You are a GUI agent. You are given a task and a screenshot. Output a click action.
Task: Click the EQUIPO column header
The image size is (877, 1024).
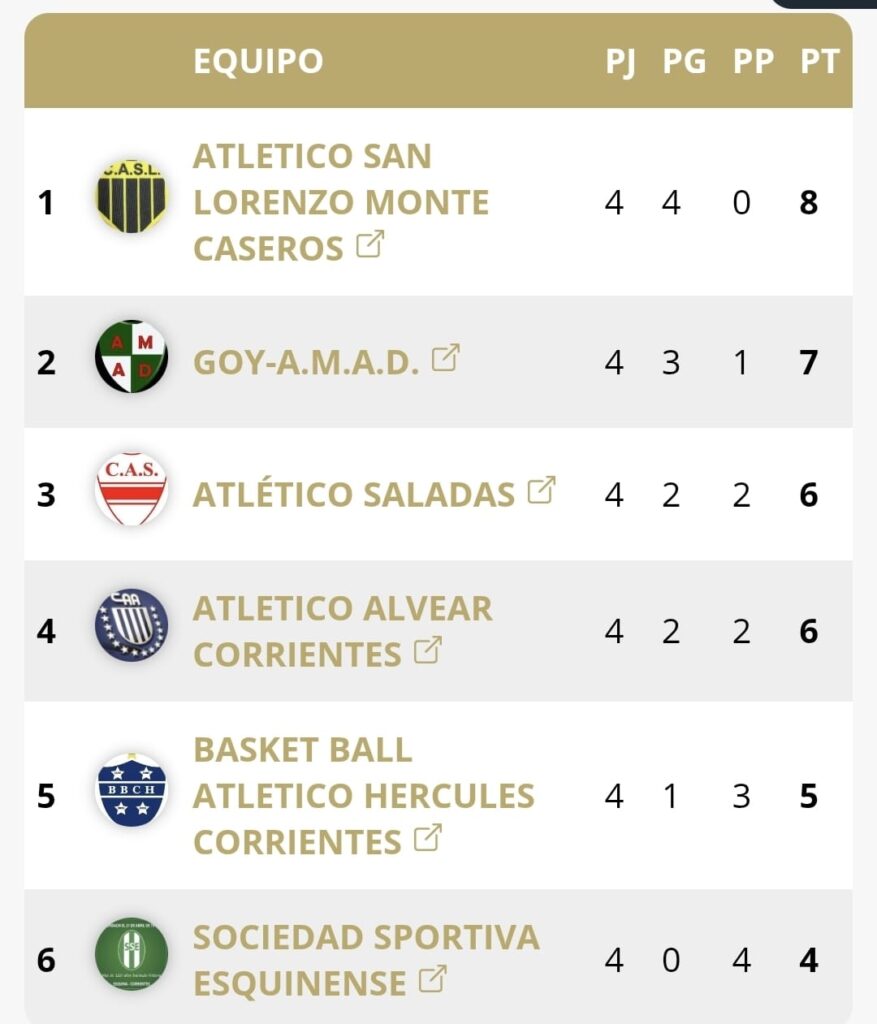pyautogui.click(x=258, y=61)
